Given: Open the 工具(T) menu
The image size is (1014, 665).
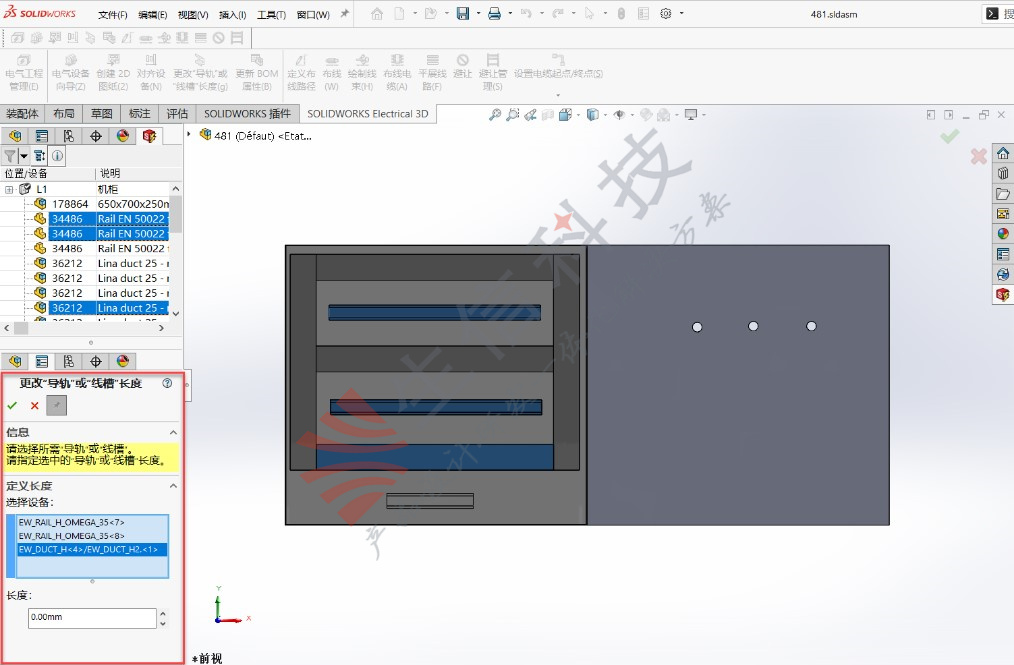Looking at the screenshot, I should [271, 14].
